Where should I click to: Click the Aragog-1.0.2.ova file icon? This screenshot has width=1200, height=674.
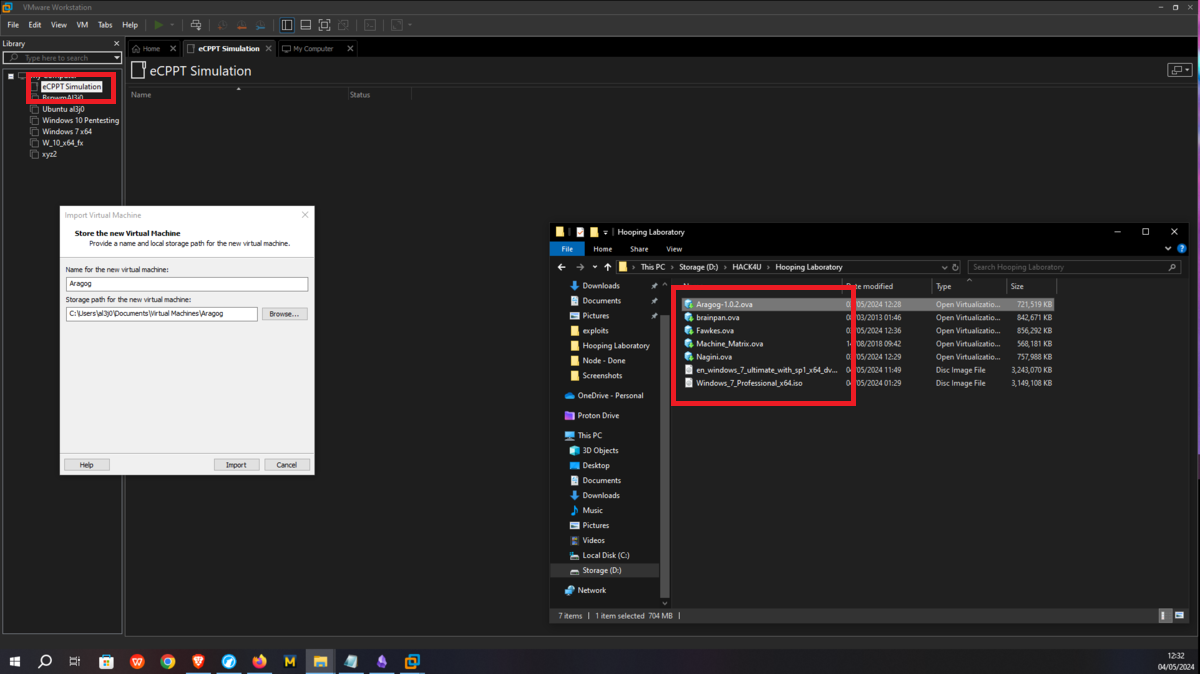(x=689, y=304)
